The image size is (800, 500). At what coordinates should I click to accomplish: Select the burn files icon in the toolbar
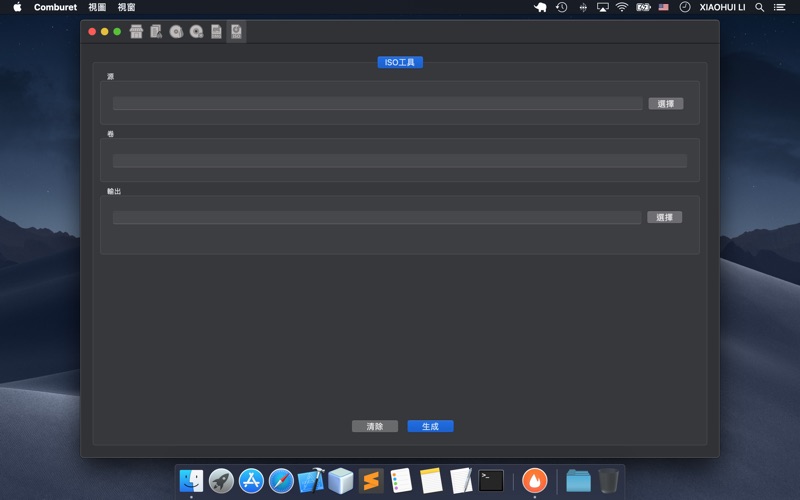point(156,32)
